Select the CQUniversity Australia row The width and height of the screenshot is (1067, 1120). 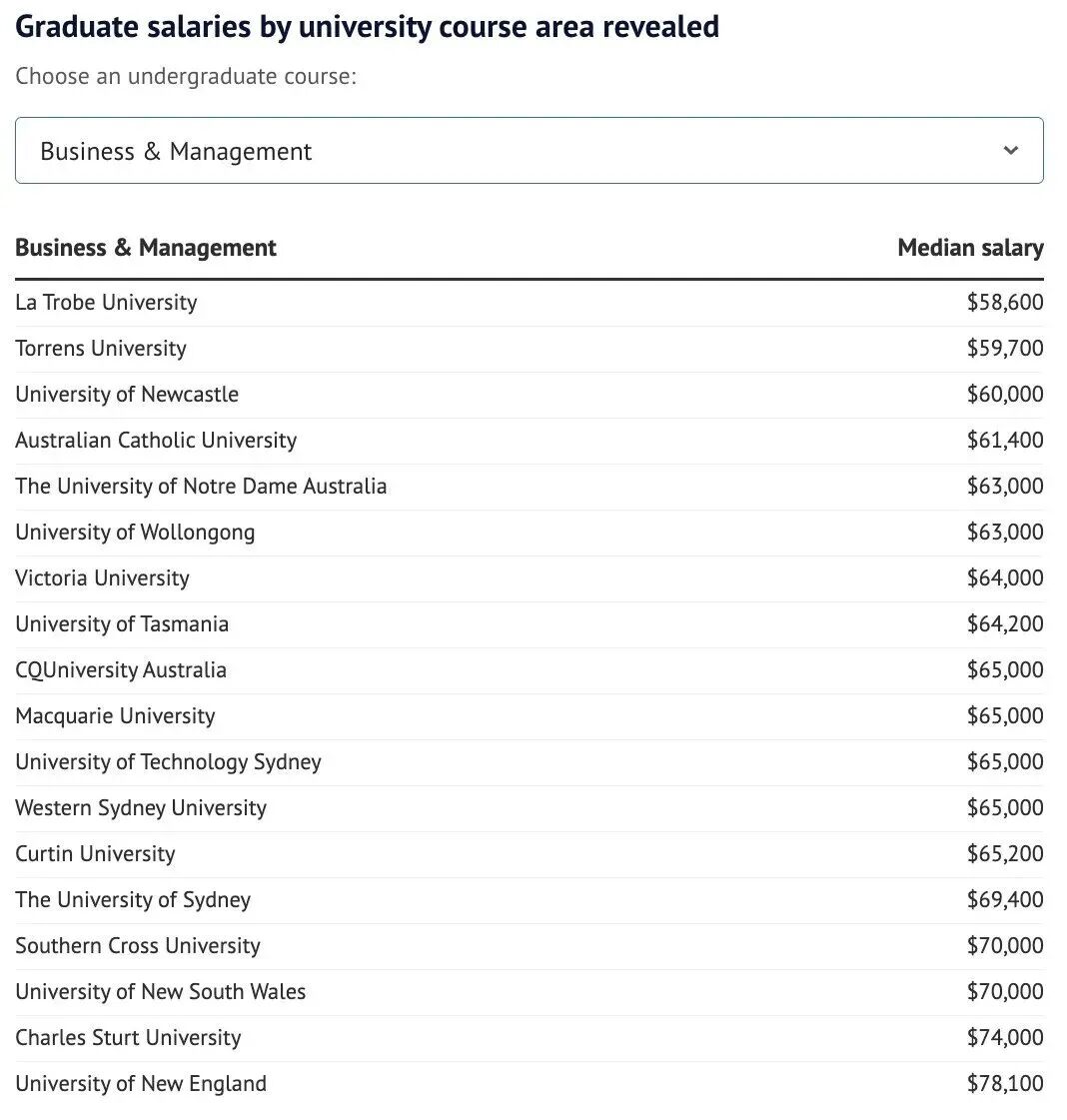click(x=121, y=670)
